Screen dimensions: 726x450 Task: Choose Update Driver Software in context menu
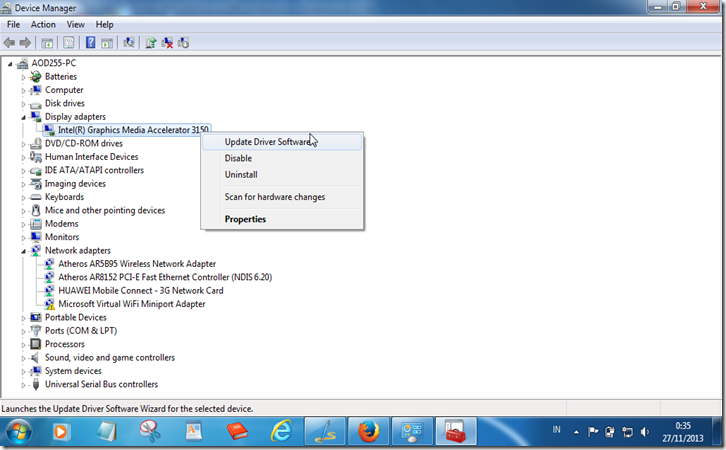click(x=282, y=142)
